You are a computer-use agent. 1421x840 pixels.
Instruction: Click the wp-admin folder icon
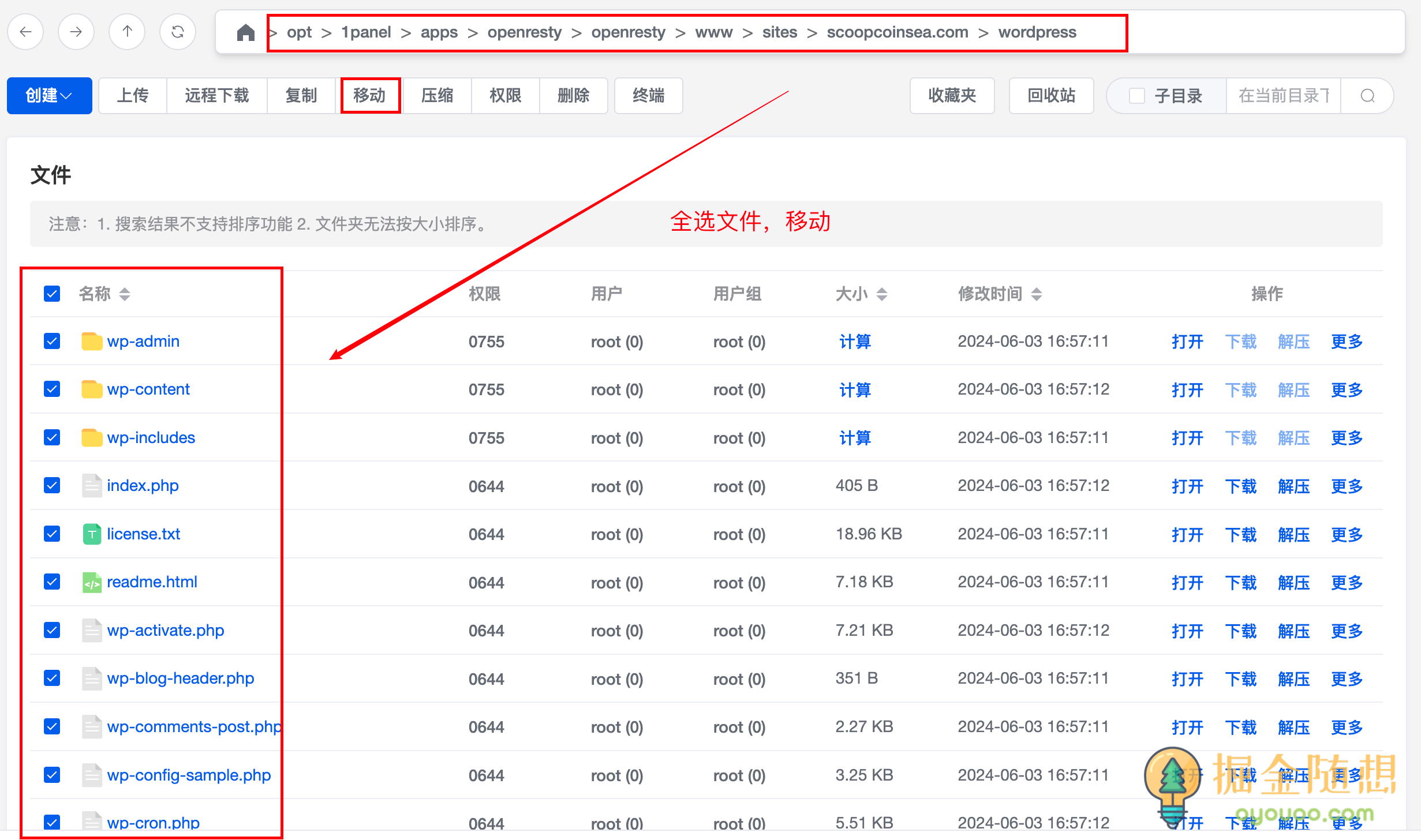(x=92, y=342)
